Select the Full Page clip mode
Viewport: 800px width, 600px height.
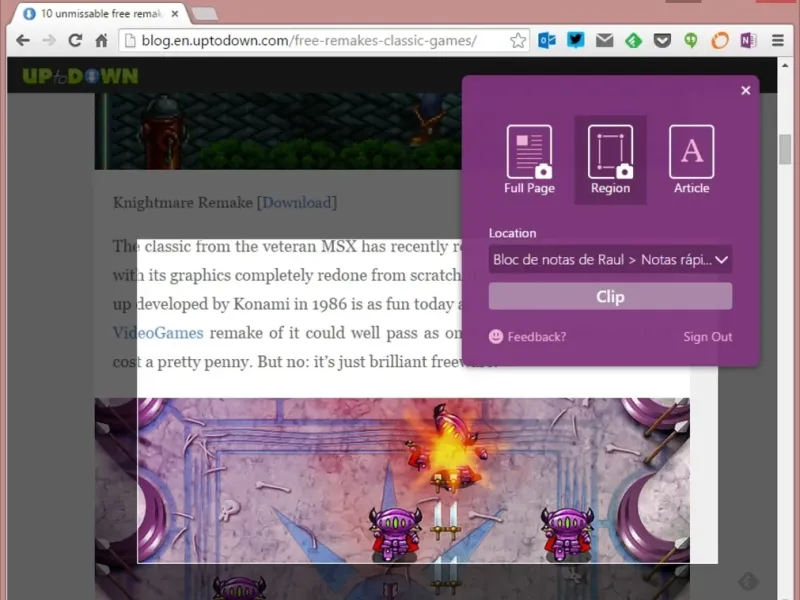click(529, 160)
